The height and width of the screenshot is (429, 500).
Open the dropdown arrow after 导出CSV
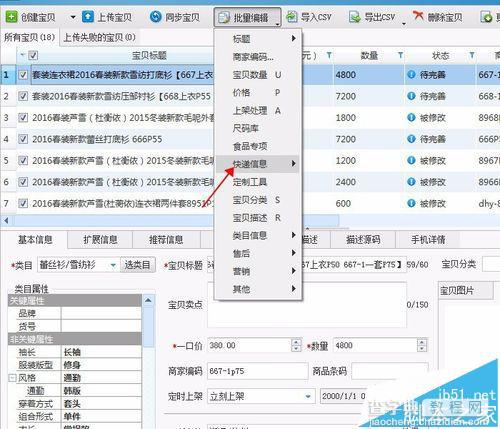tap(404, 23)
